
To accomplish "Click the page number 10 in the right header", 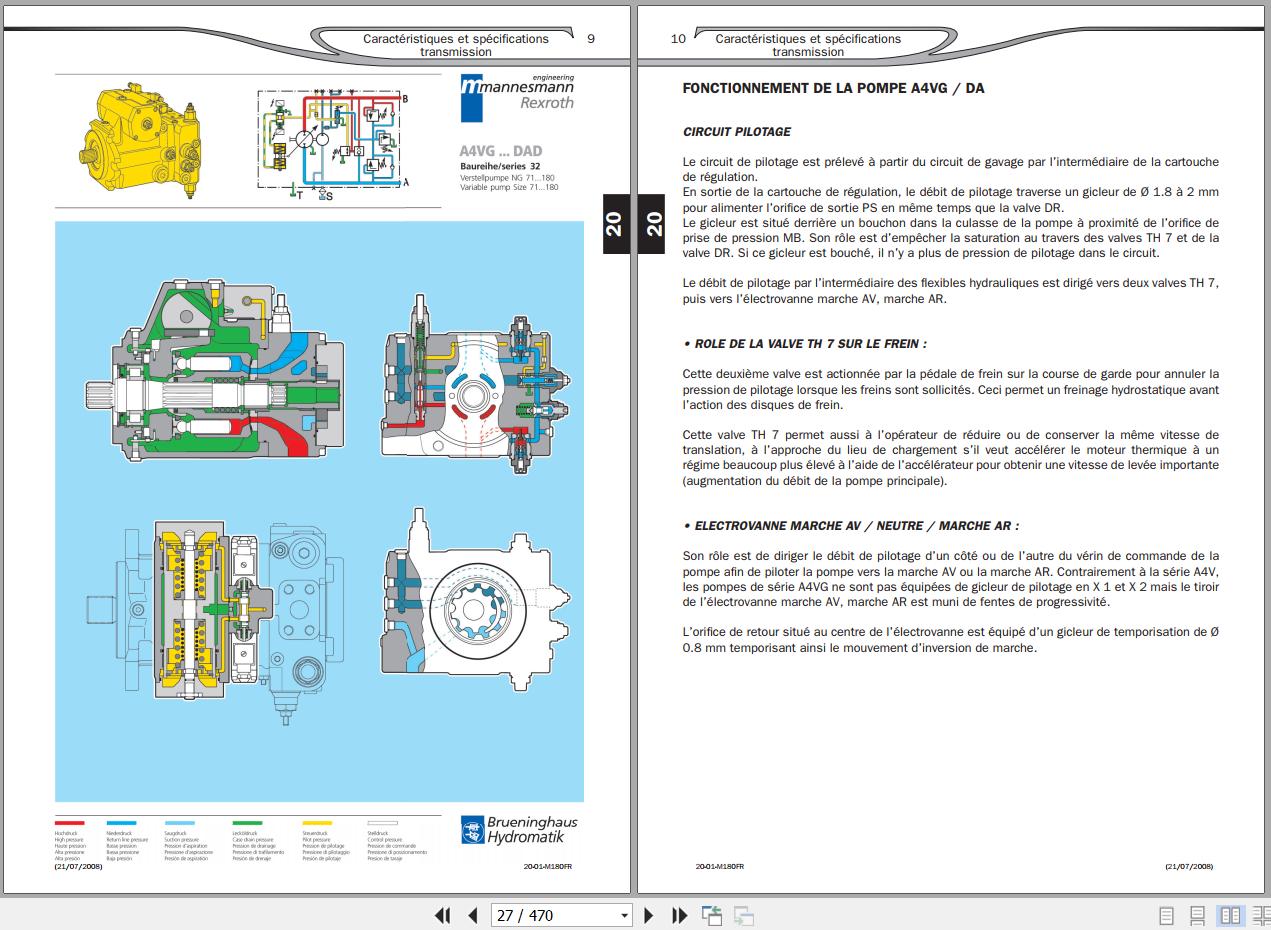I will (678, 39).
